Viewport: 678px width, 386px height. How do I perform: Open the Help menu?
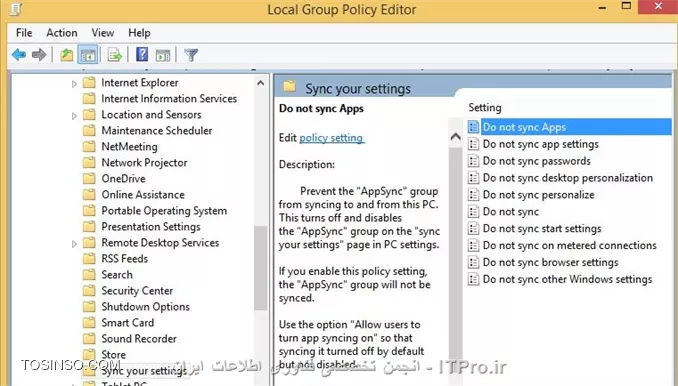[139, 33]
